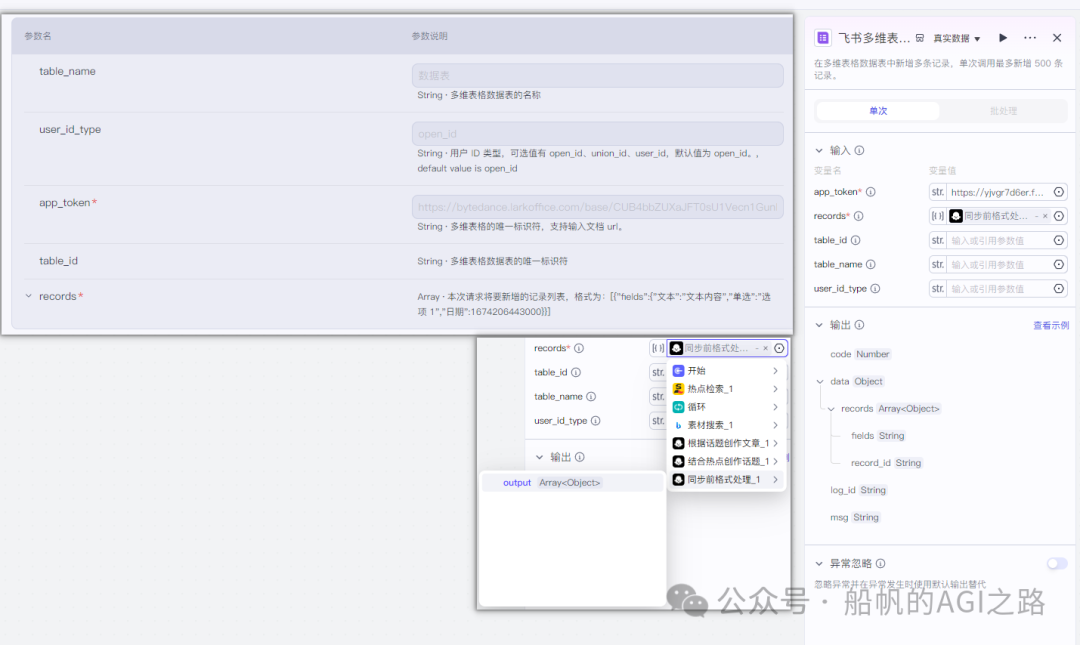Screen dimensions: 1080x645
Task: Open the 查看示例 link
Action: pyautogui.click(x=1051, y=325)
